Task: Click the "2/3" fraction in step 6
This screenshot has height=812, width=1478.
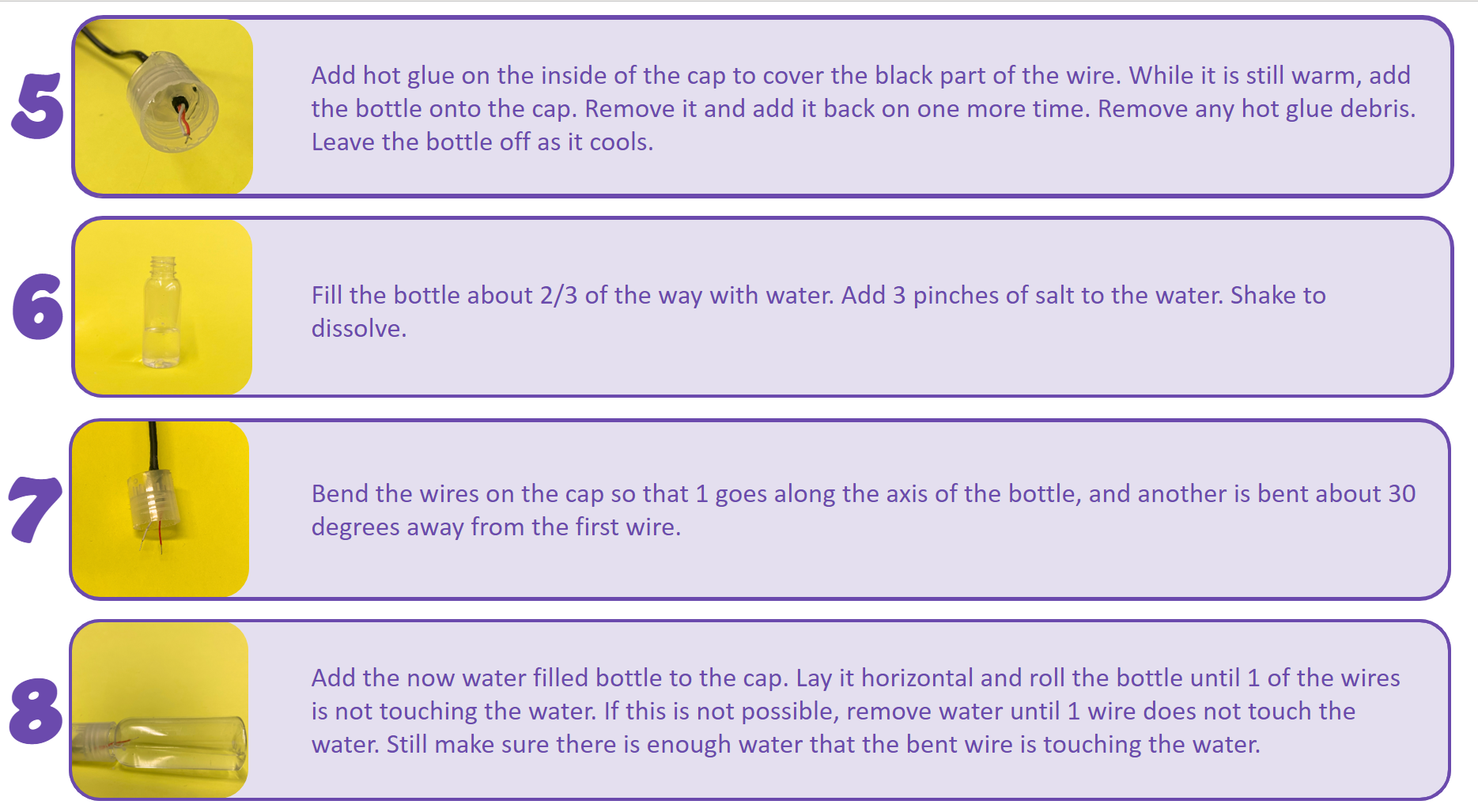Action: [x=558, y=296]
